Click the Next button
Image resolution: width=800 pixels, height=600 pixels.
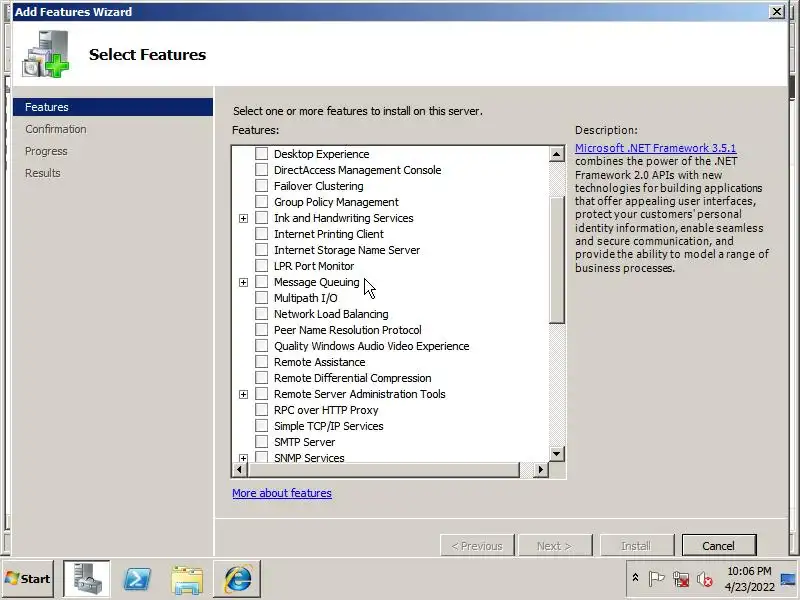555,546
